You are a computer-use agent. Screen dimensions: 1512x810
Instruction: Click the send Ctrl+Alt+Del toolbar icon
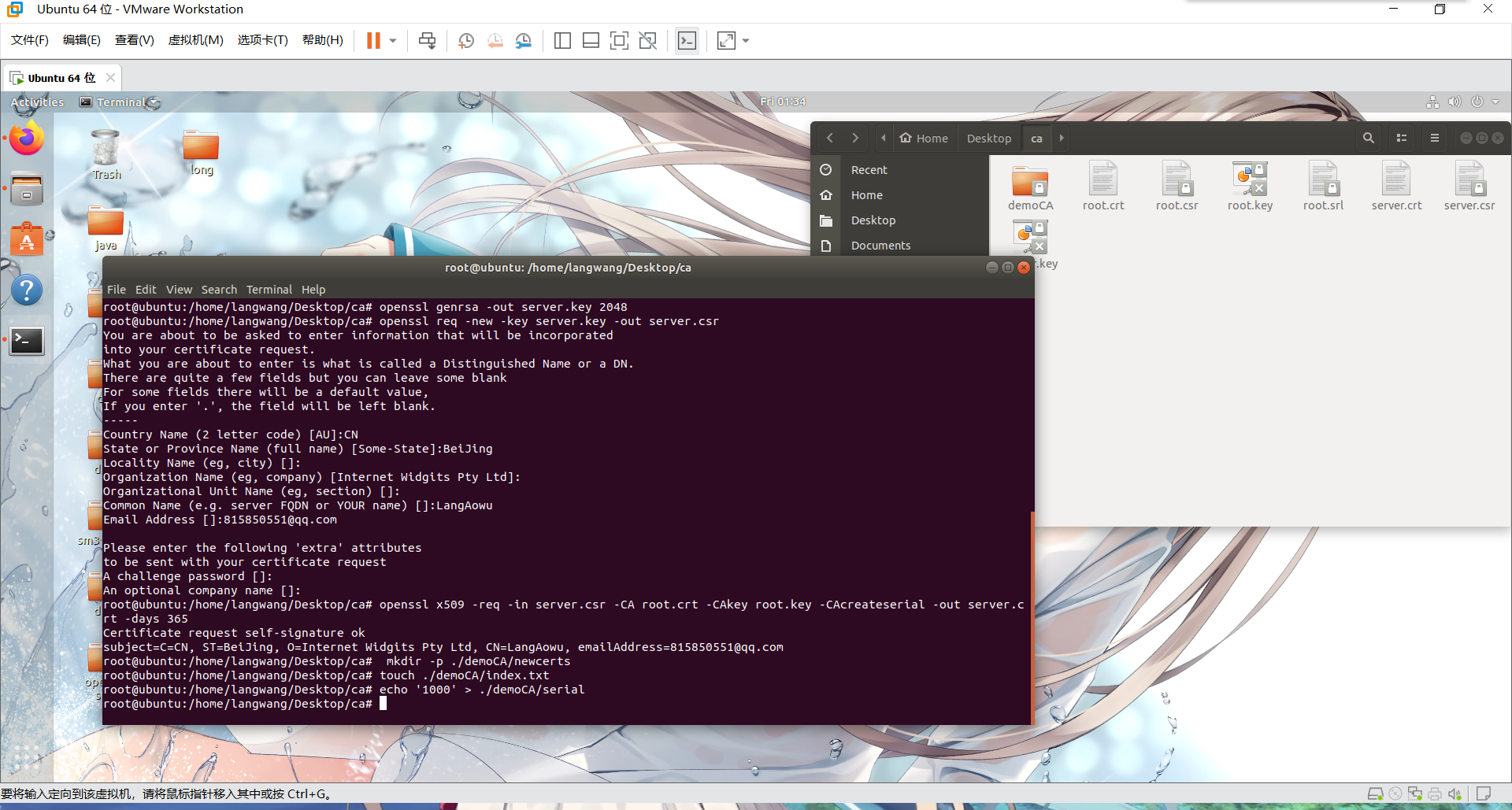tap(428, 40)
